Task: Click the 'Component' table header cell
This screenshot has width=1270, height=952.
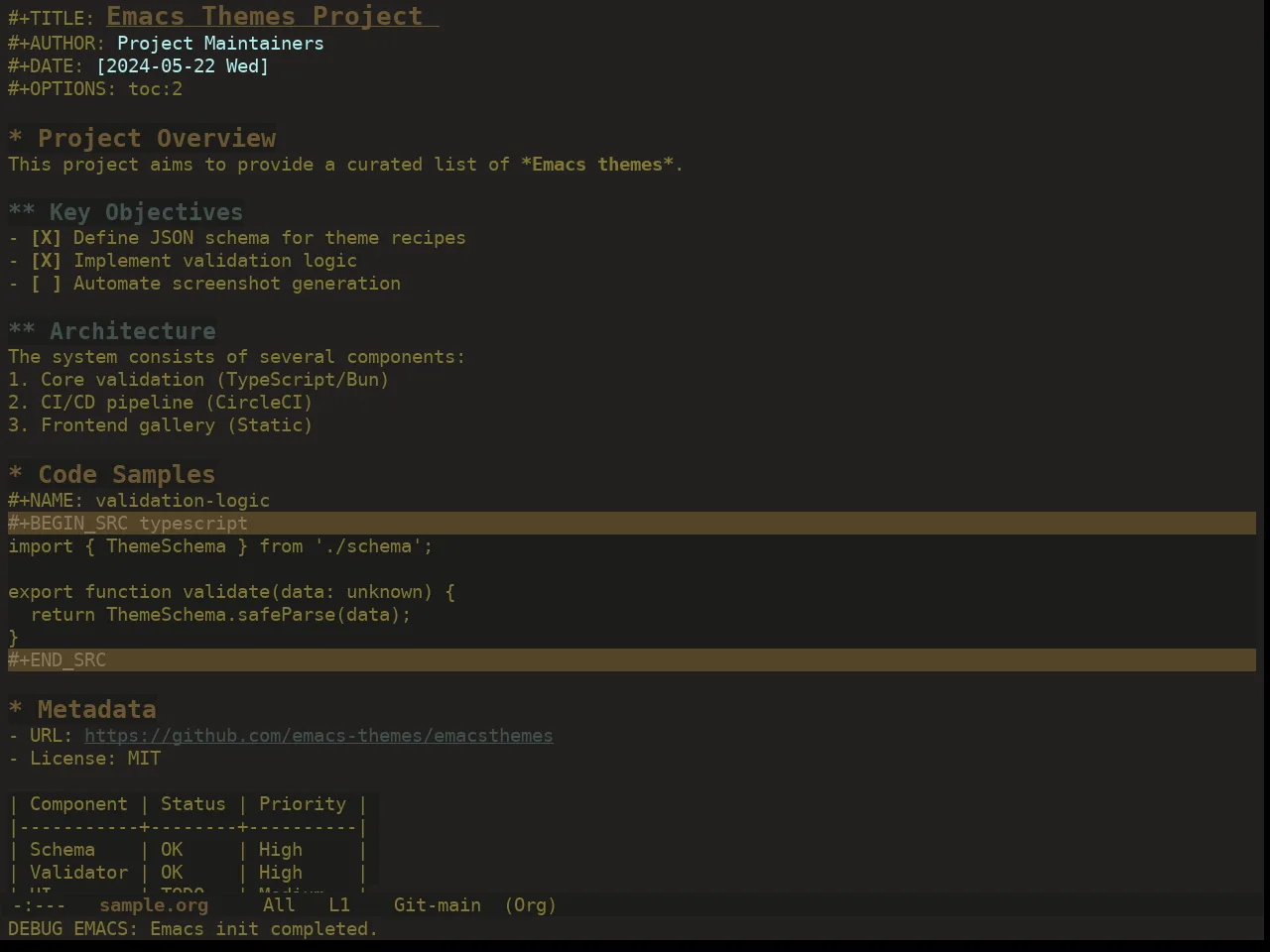Action: coord(78,804)
